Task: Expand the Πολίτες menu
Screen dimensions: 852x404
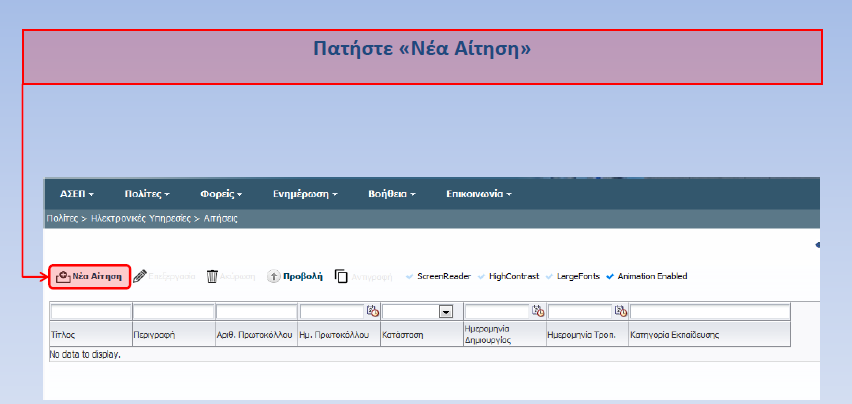Action: point(147,194)
